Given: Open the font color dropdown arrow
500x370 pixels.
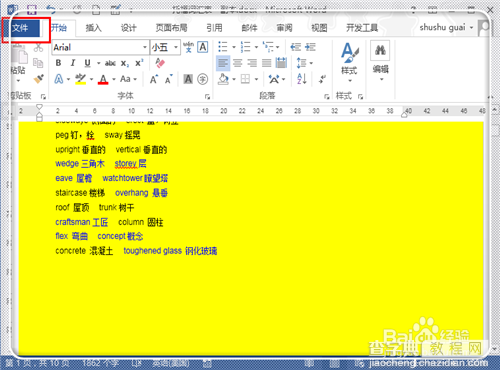Looking at the screenshot, I should pyautogui.click(x=114, y=79).
